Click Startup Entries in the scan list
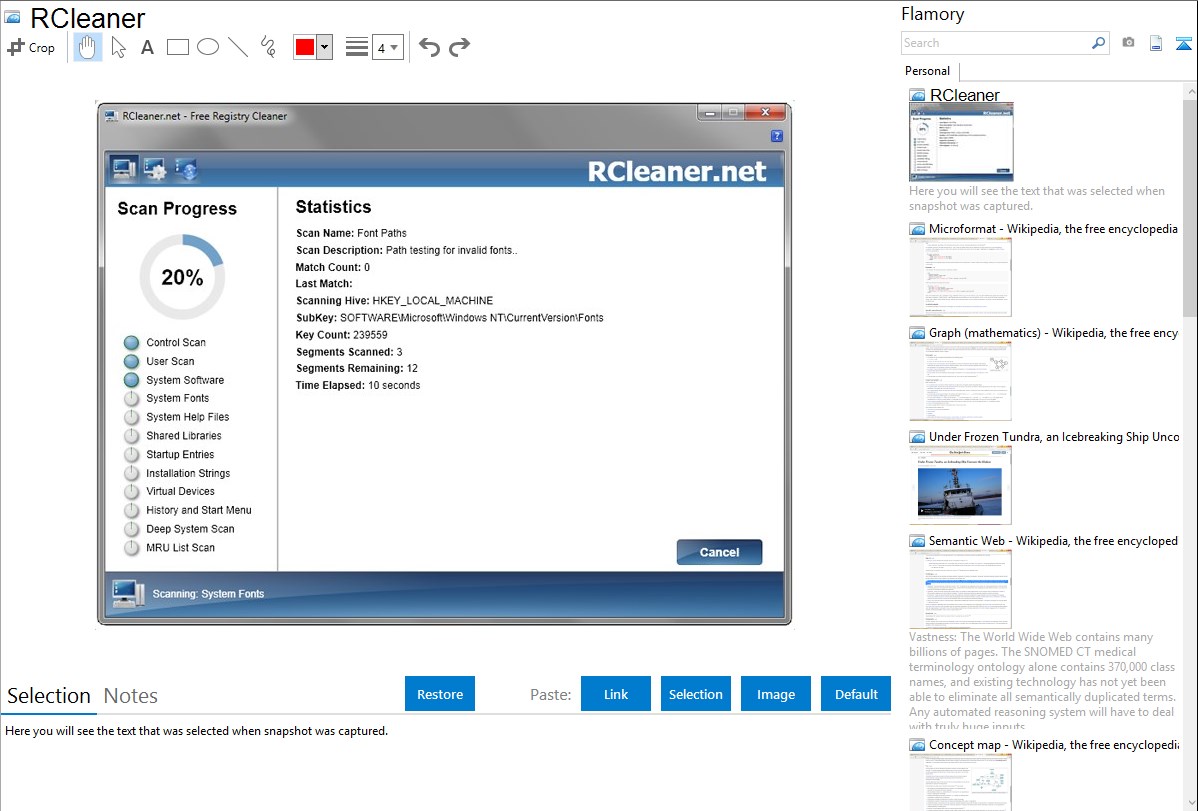 (x=180, y=454)
